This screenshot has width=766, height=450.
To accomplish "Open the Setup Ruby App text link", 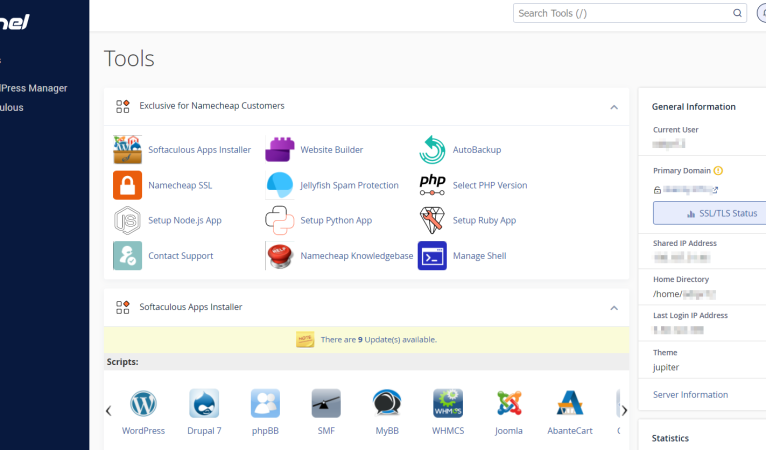I will coord(484,220).
